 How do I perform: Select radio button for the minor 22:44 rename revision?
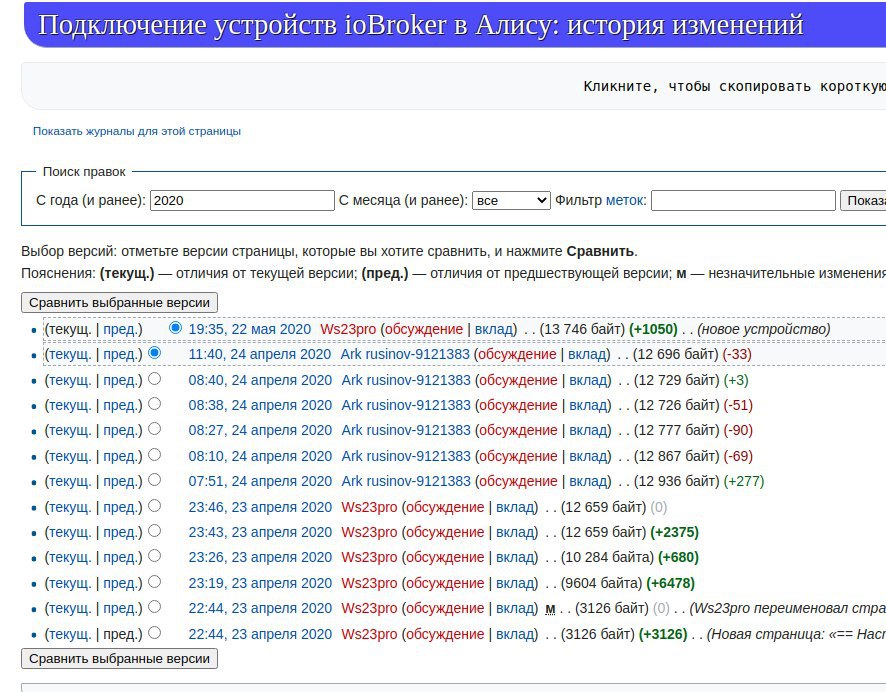pos(154,607)
